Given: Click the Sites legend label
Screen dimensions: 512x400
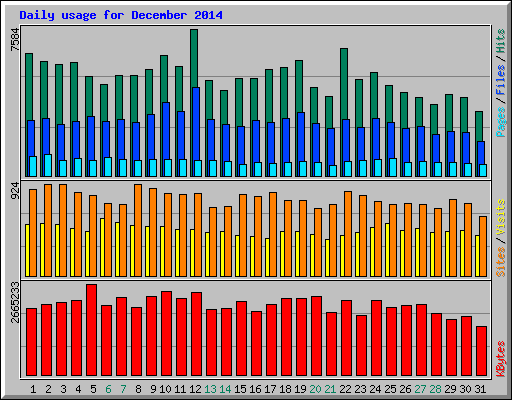Looking at the screenshot, I should 501,262.
